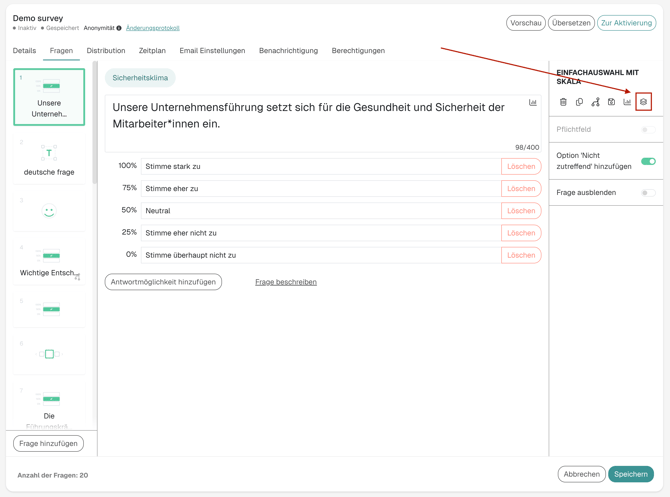Viewport: 670px width, 497px height.
Task: Open the Email Einstellungen tab
Action: point(212,51)
